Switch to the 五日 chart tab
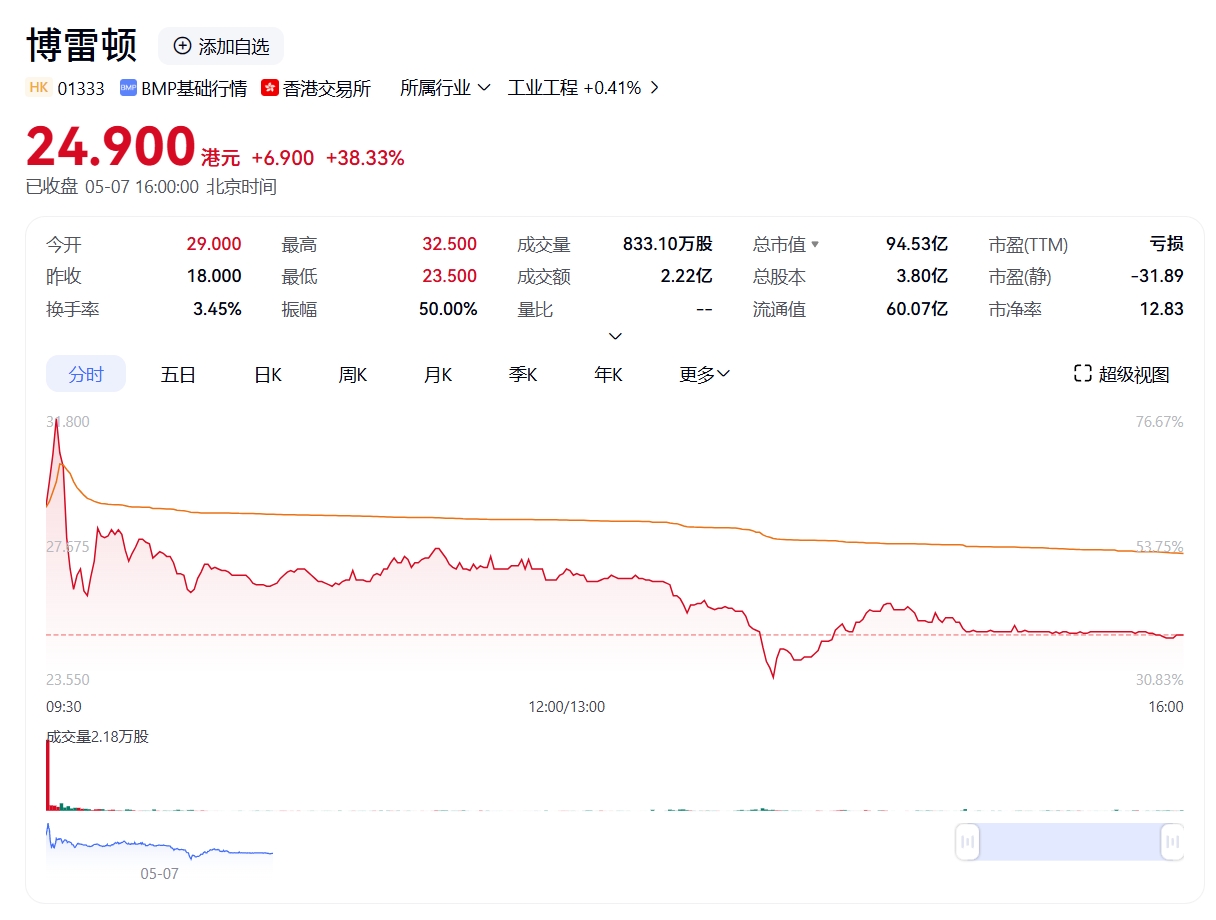This screenshot has width=1216, height=920. (178, 374)
